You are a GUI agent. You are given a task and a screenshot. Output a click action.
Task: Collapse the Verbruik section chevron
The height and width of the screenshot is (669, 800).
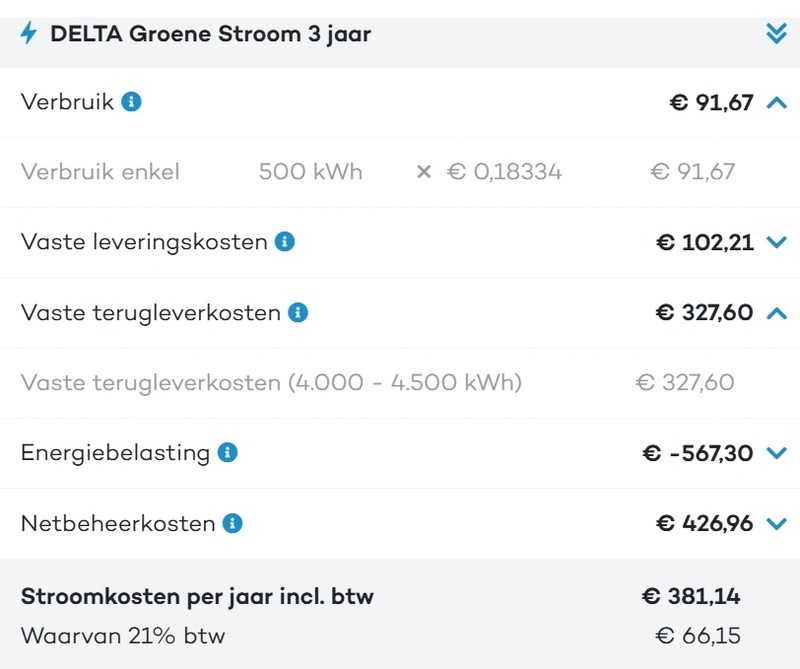point(776,101)
